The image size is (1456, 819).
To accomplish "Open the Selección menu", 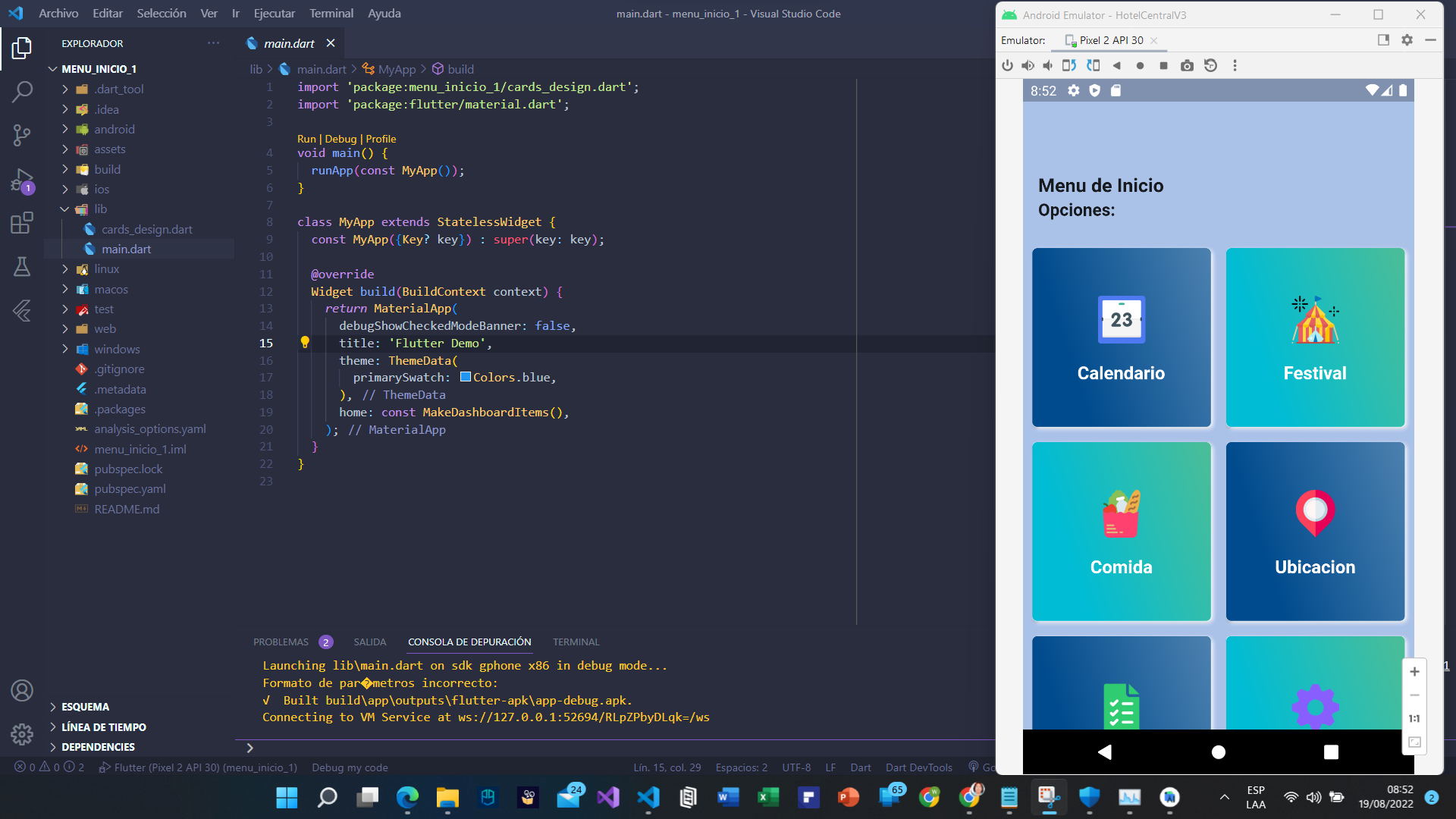I will coord(162,14).
